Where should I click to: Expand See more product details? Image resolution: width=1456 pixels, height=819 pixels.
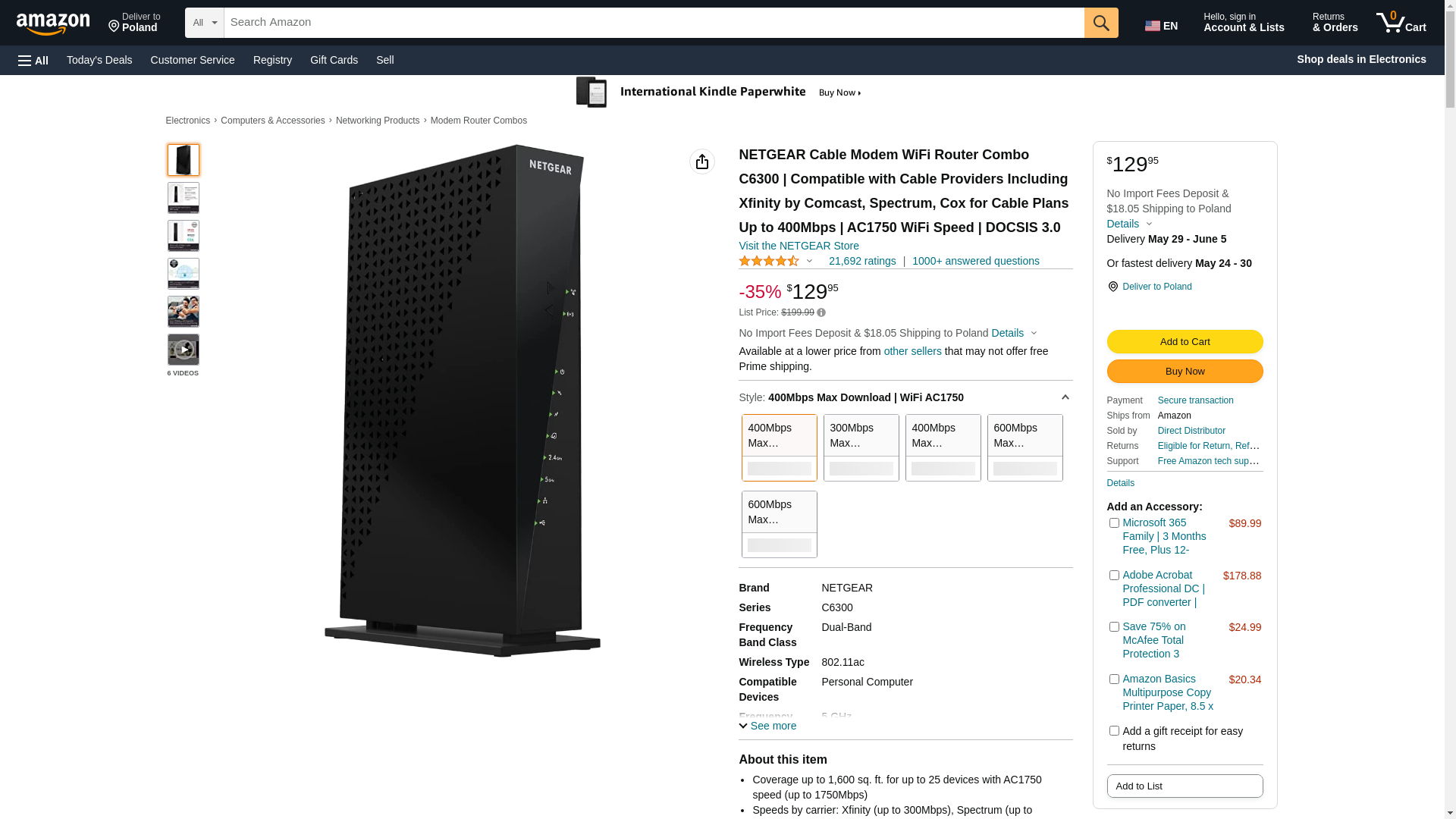[767, 726]
